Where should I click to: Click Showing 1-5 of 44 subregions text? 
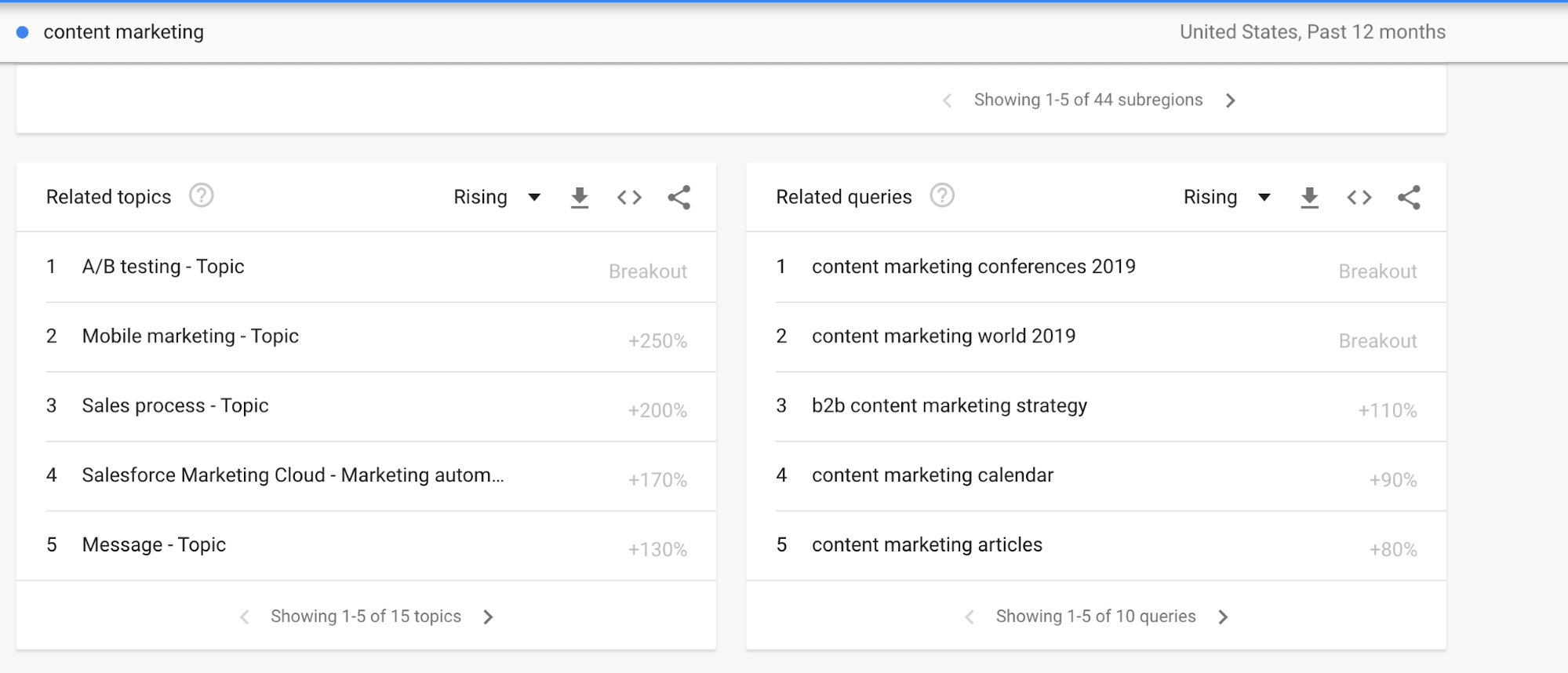tap(1088, 100)
